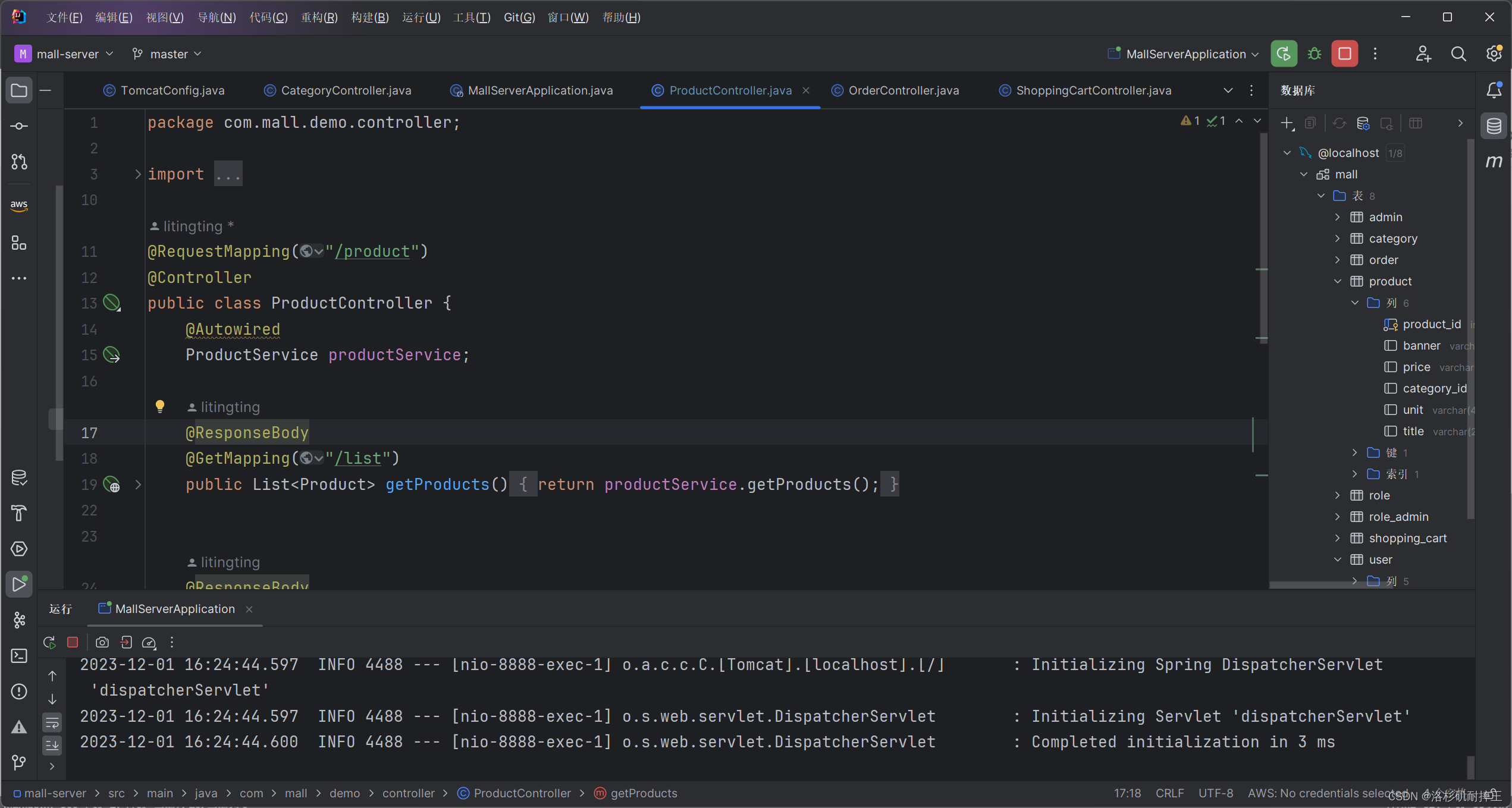This screenshot has height=808, width=1512.
Task: Open Search Everywhere magnifier
Action: tap(1458, 54)
